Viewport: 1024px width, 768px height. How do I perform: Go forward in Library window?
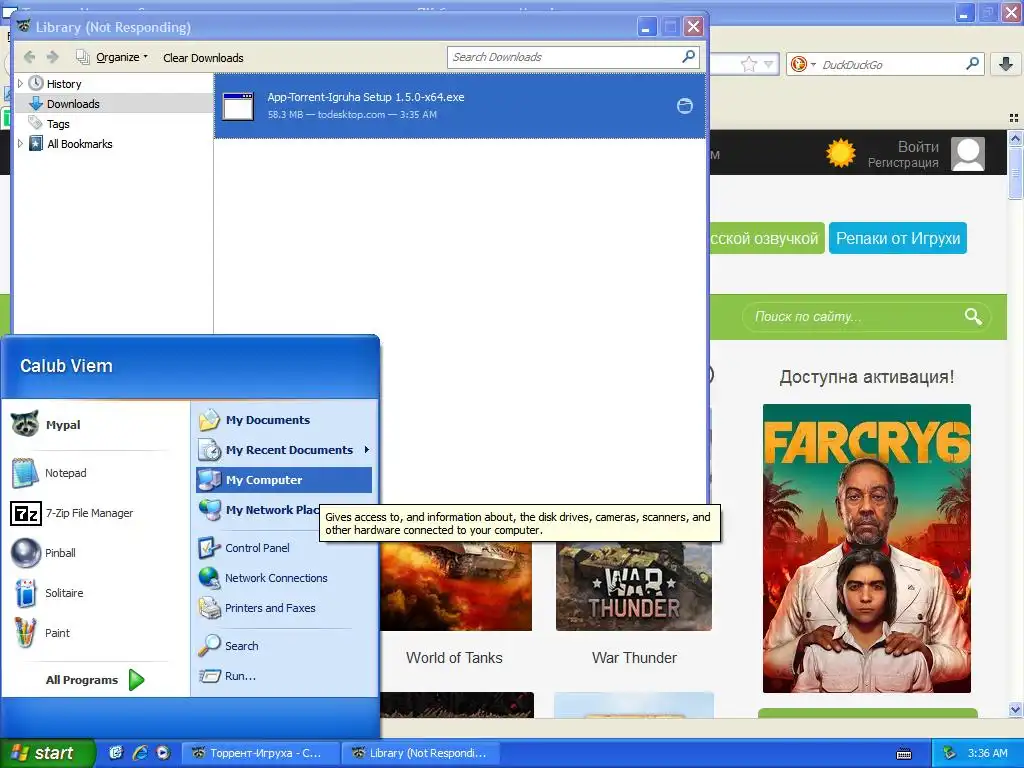coord(53,57)
